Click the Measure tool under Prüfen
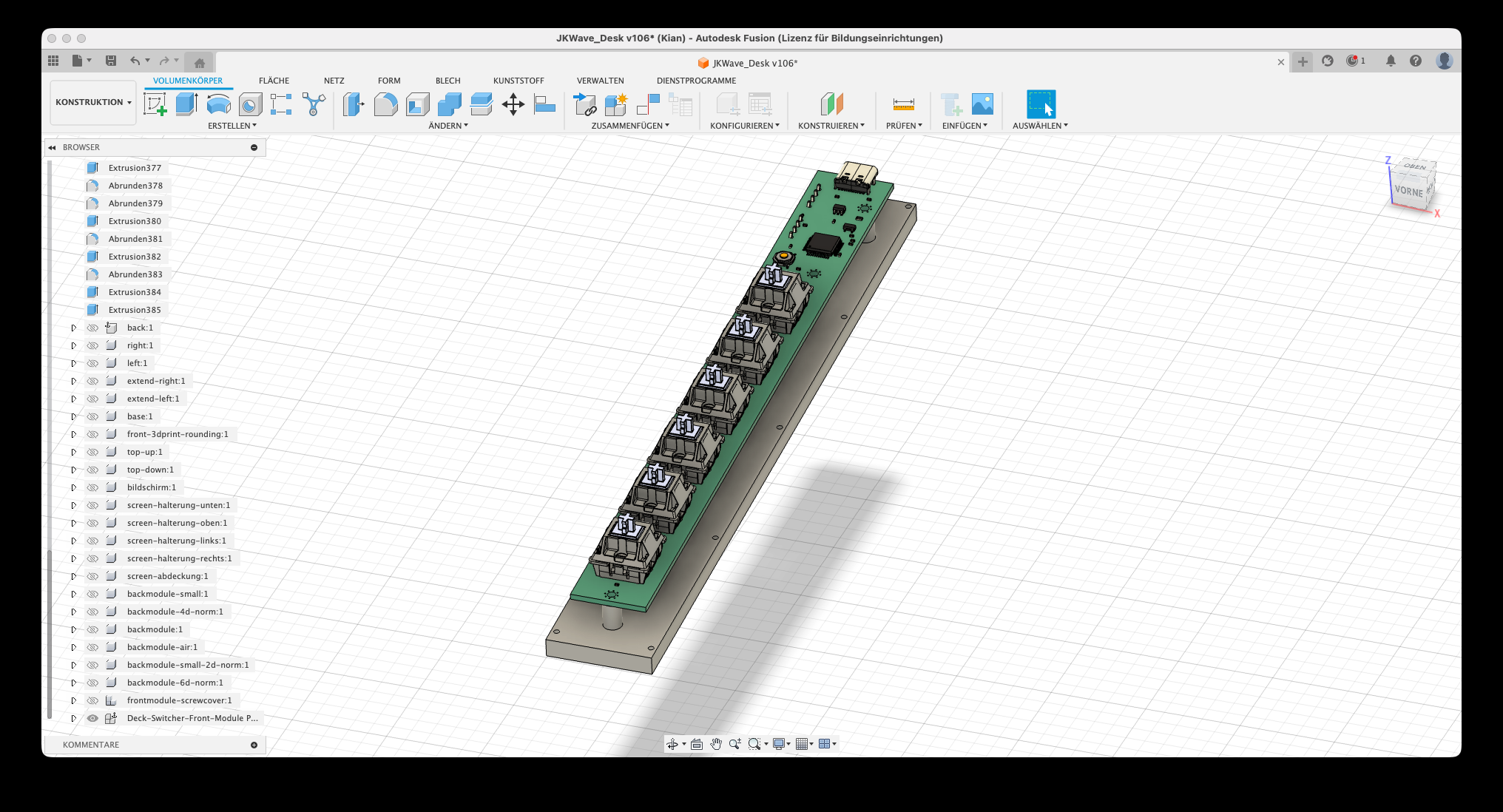Viewport: 1503px width, 812px height. [903, 104]
